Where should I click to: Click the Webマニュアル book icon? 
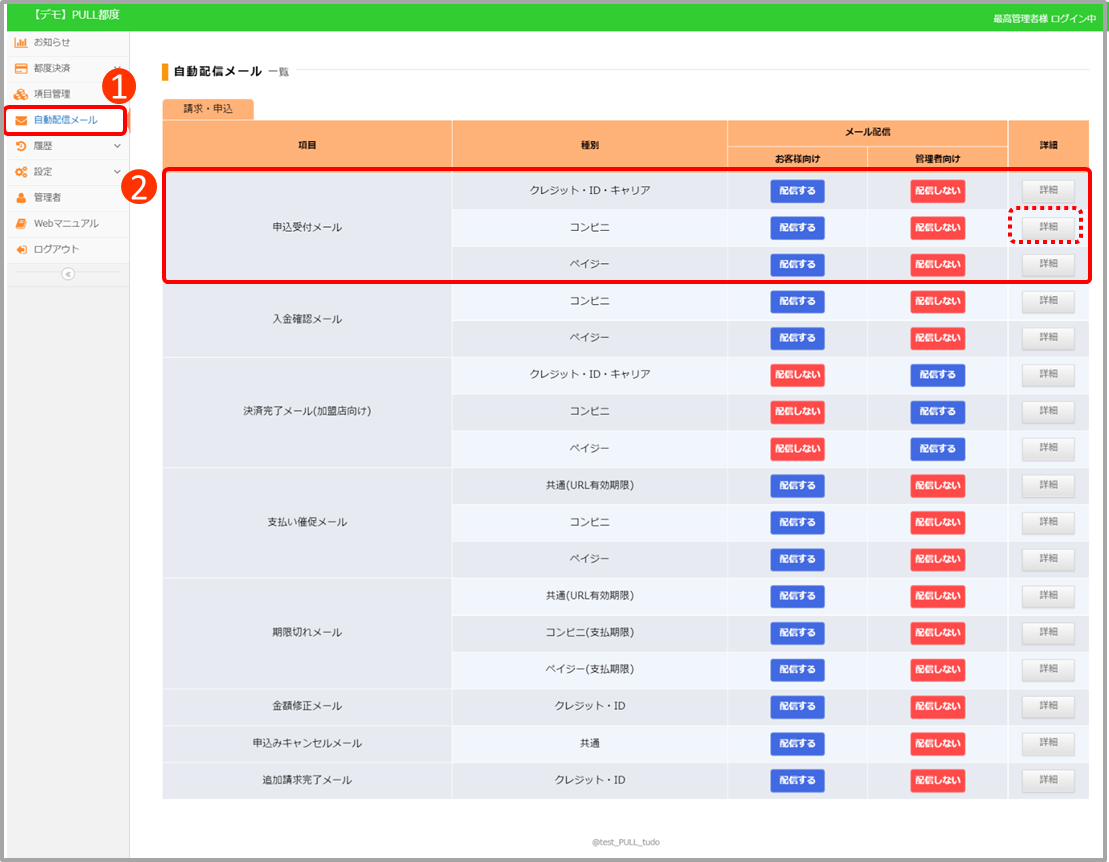click(x=21, y=223)
